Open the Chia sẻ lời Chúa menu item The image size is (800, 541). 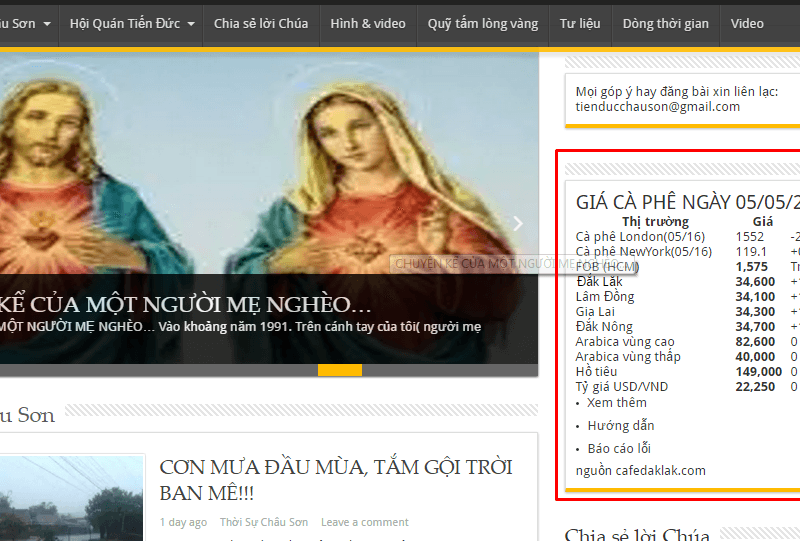pos(261,24)
